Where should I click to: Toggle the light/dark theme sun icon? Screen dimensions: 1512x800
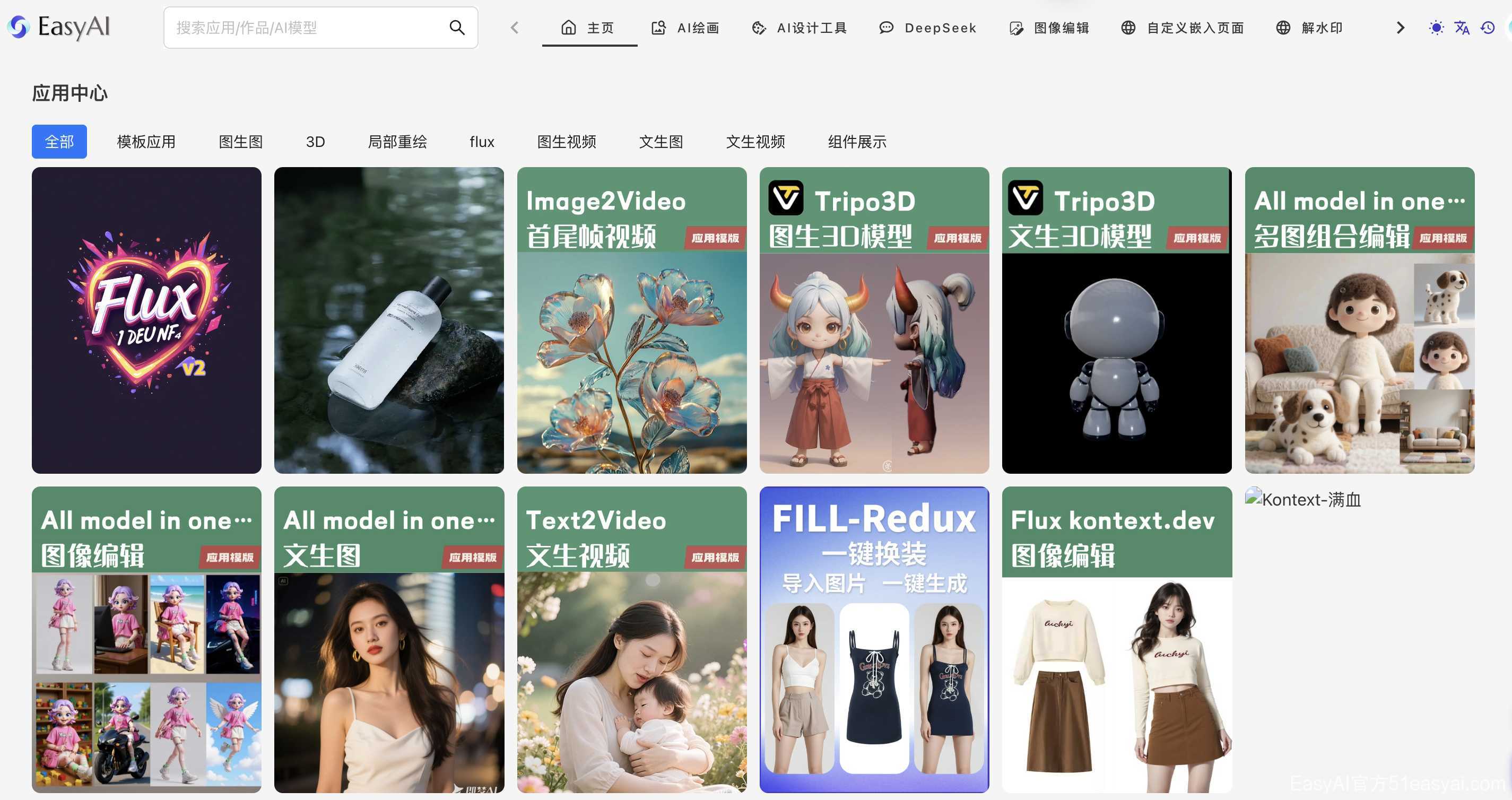(x=1436, y=28)
